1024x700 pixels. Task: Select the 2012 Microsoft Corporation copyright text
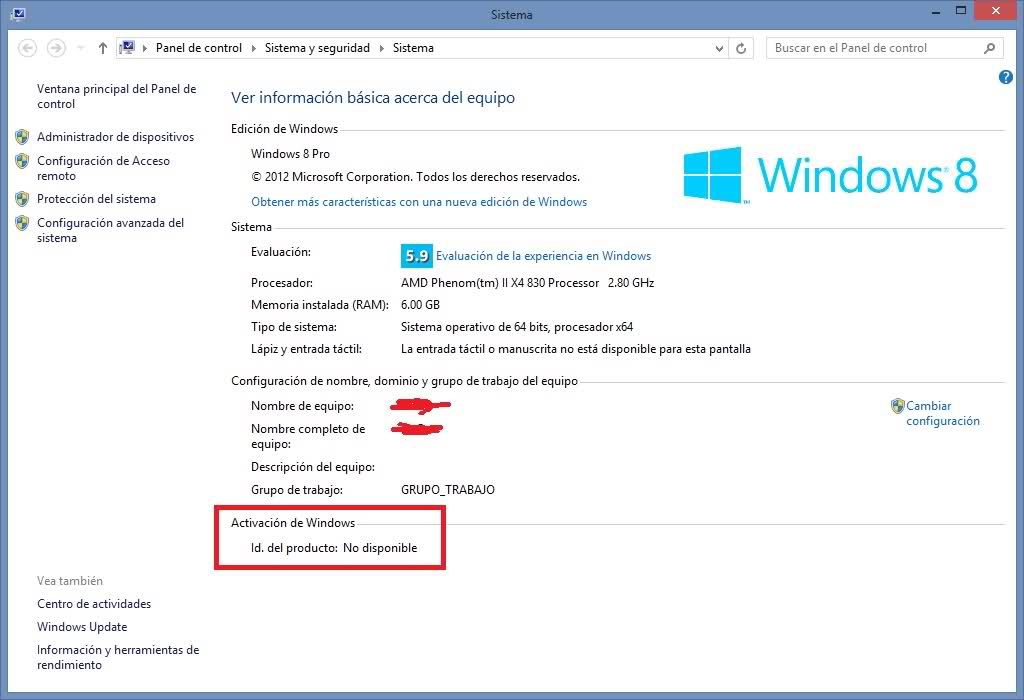click(x=415, y=177)
